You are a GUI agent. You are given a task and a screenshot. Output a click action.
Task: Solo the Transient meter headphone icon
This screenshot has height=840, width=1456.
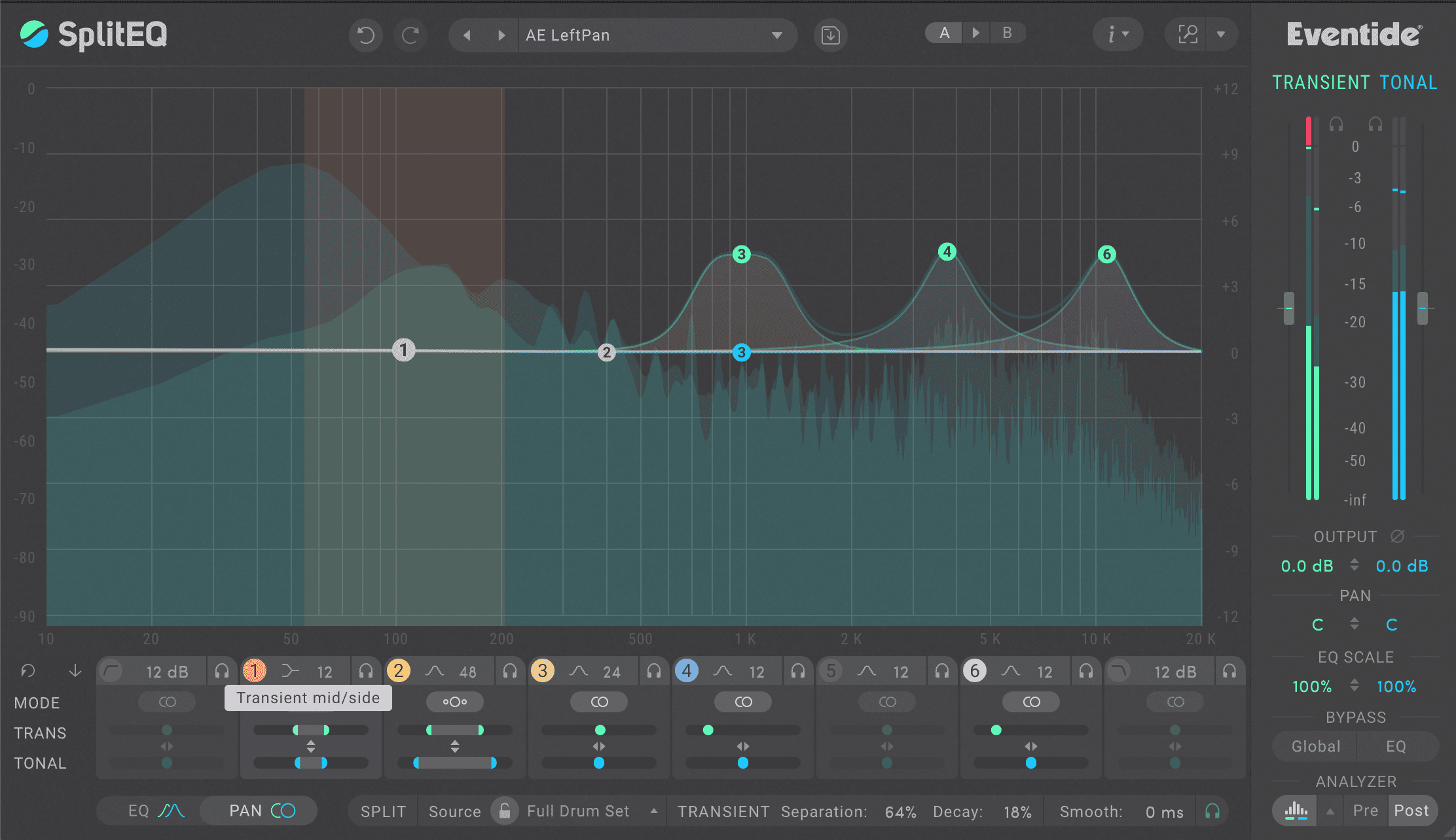[1336, 124]
